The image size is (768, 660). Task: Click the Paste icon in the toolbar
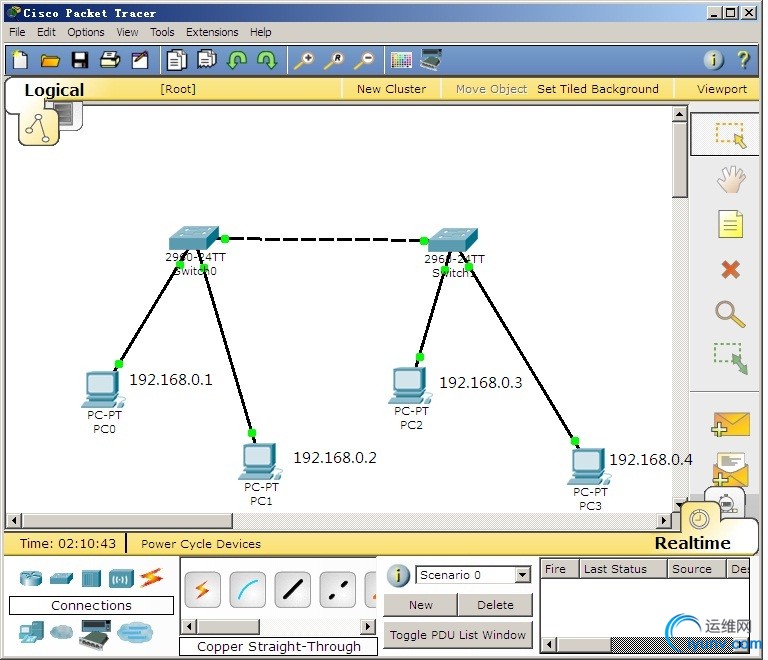click(207, 60)
